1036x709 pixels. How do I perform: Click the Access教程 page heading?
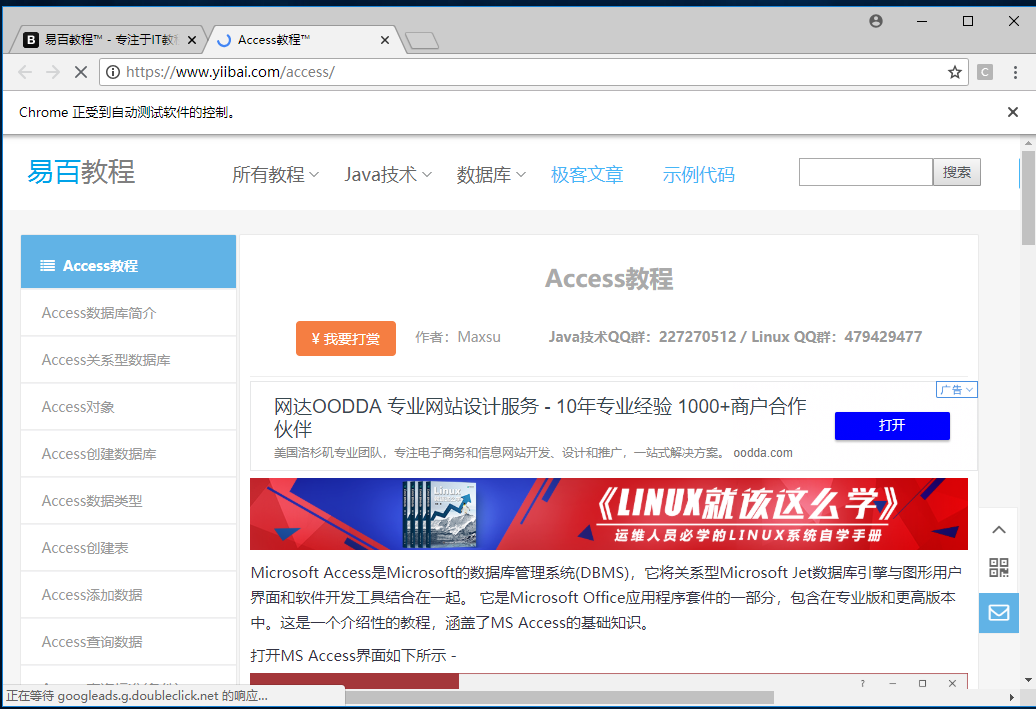click(609, 278)
